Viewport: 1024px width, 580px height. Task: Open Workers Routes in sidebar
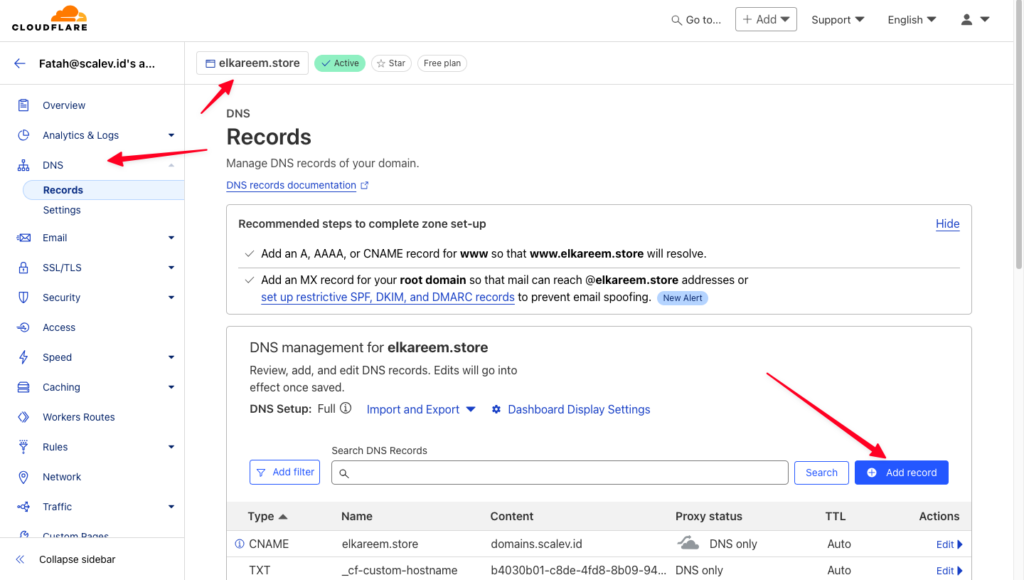[78, 417]
